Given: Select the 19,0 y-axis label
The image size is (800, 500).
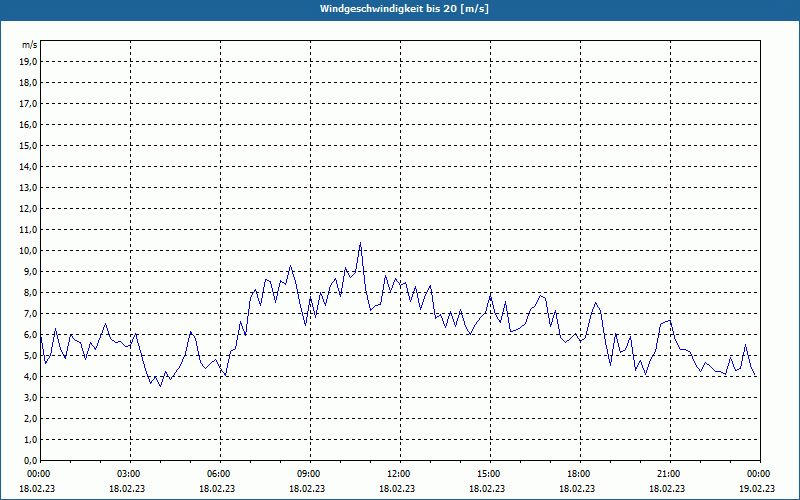Looking at the screenshot, I should [x=28, y=62].
